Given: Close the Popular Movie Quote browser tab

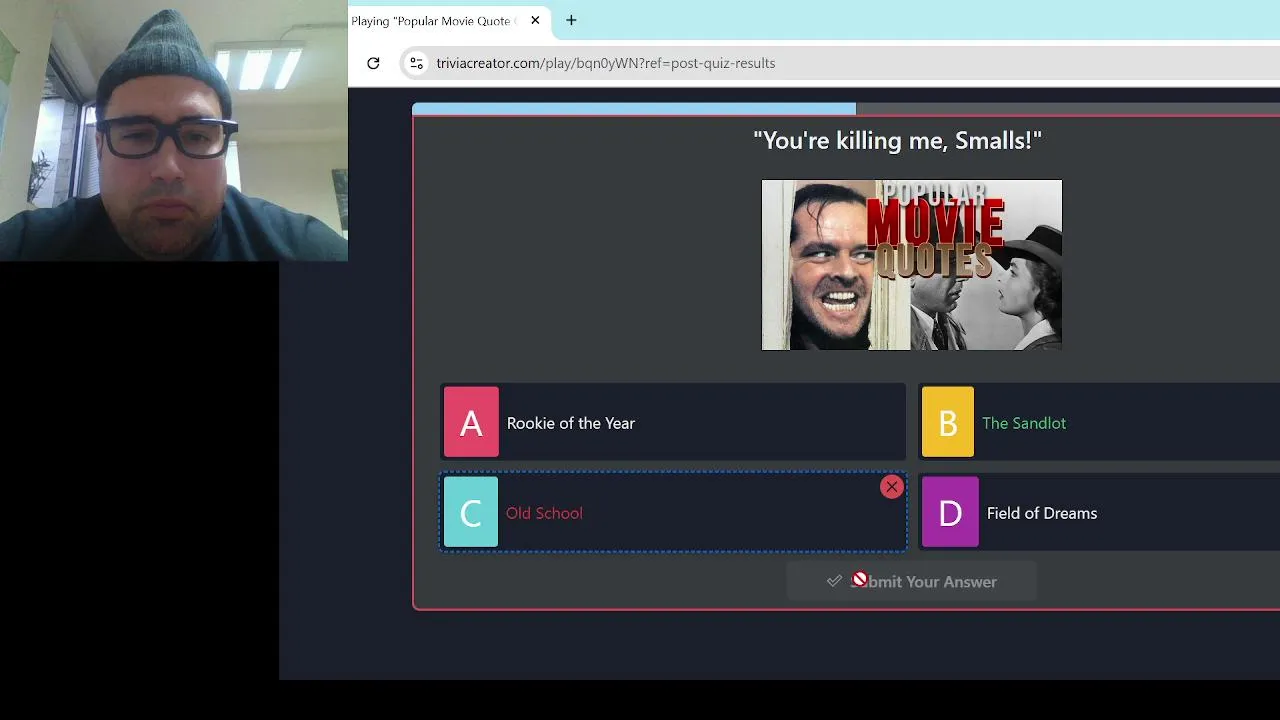Looking at the screenshot, I should pyautogui.click(x=535, y=20).
